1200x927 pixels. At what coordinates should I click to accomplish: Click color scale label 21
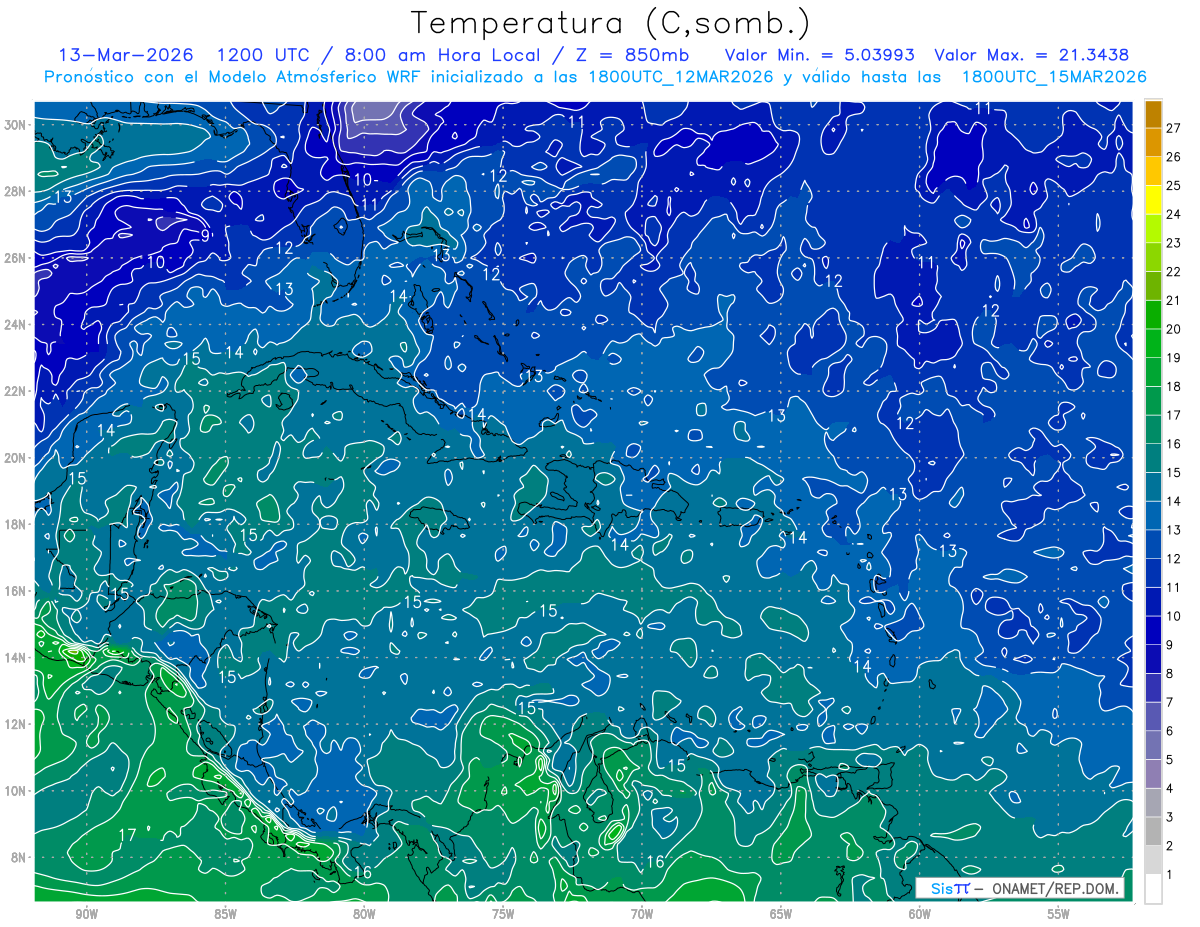1174,300
